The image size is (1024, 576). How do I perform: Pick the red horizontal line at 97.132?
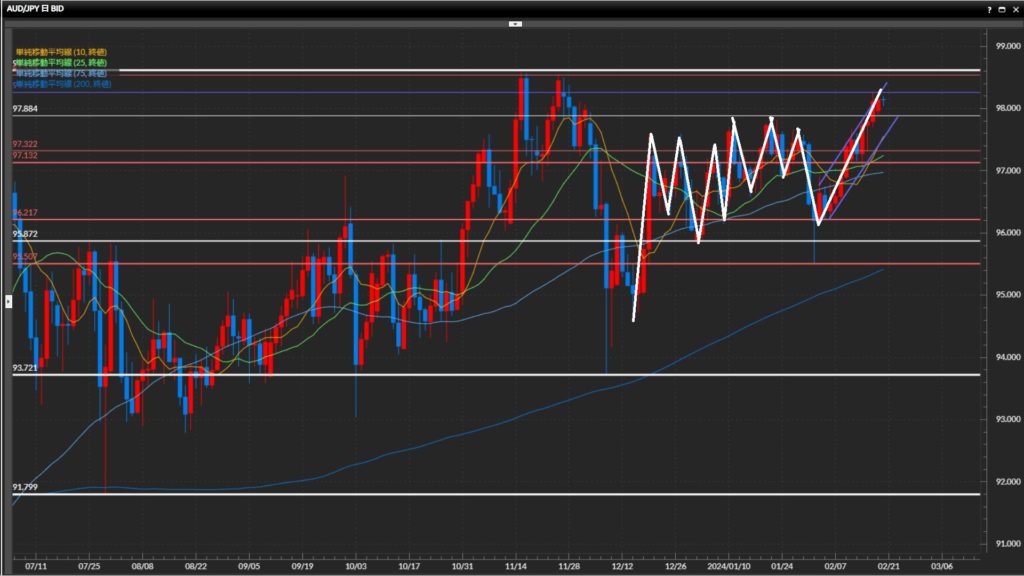pyautogui.click(x=300, y=162)
